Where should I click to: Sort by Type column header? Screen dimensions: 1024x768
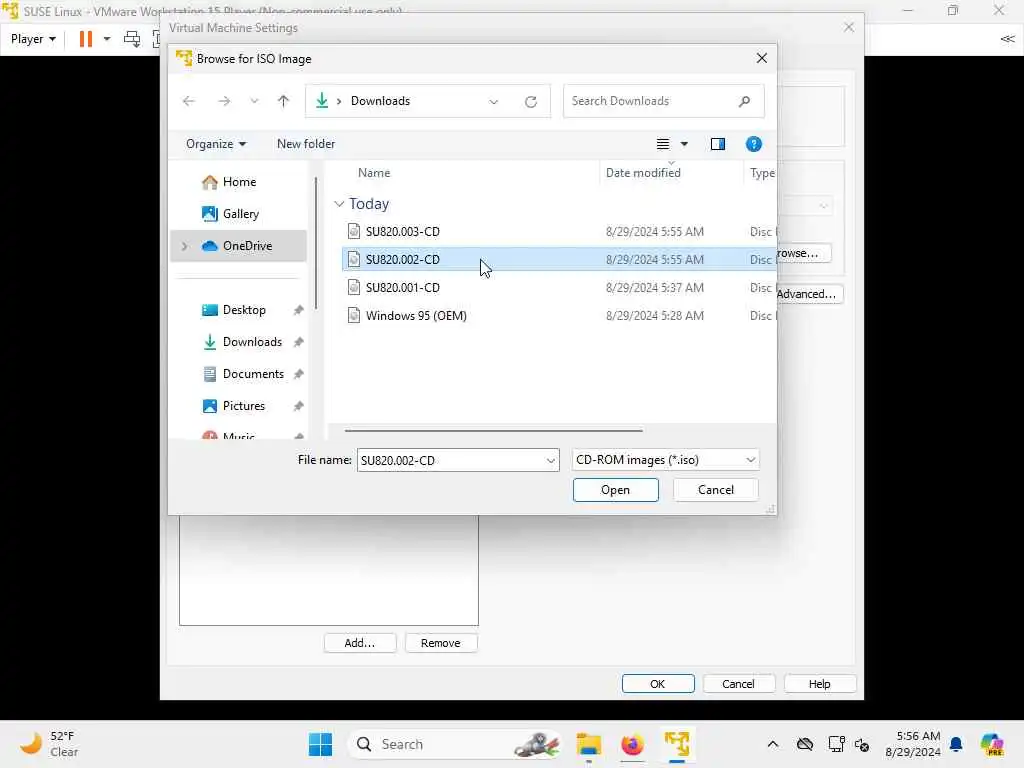(x=761, y=173)
